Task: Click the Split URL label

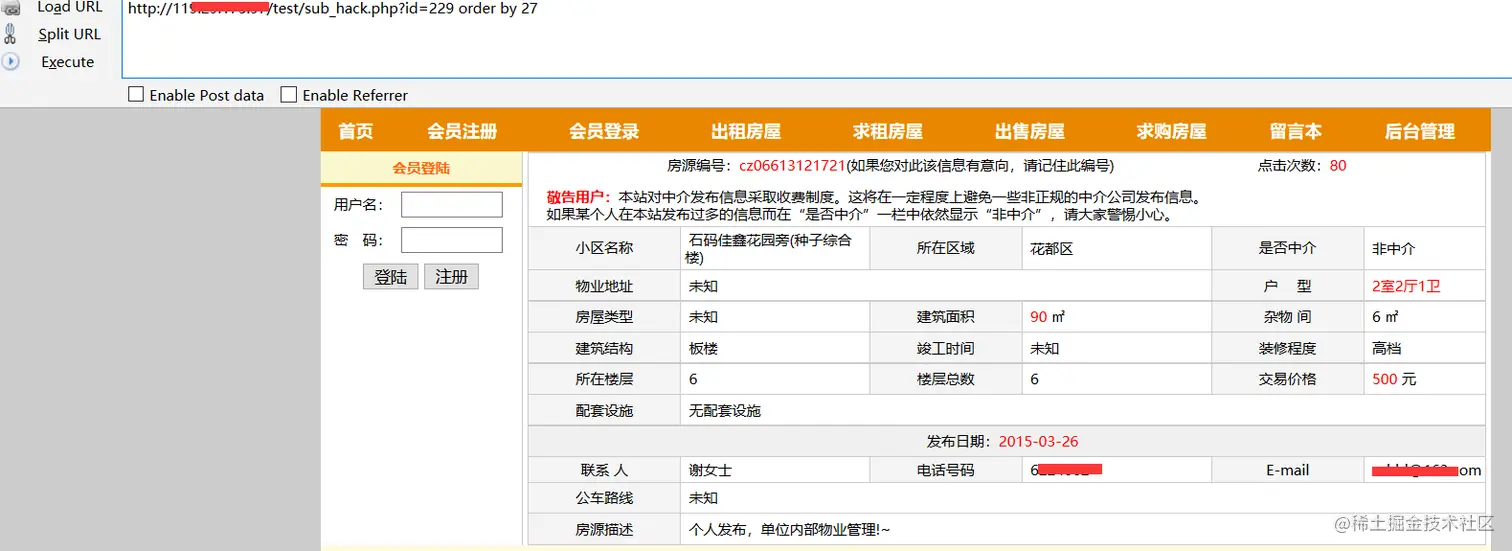Action: click(70, 34)
